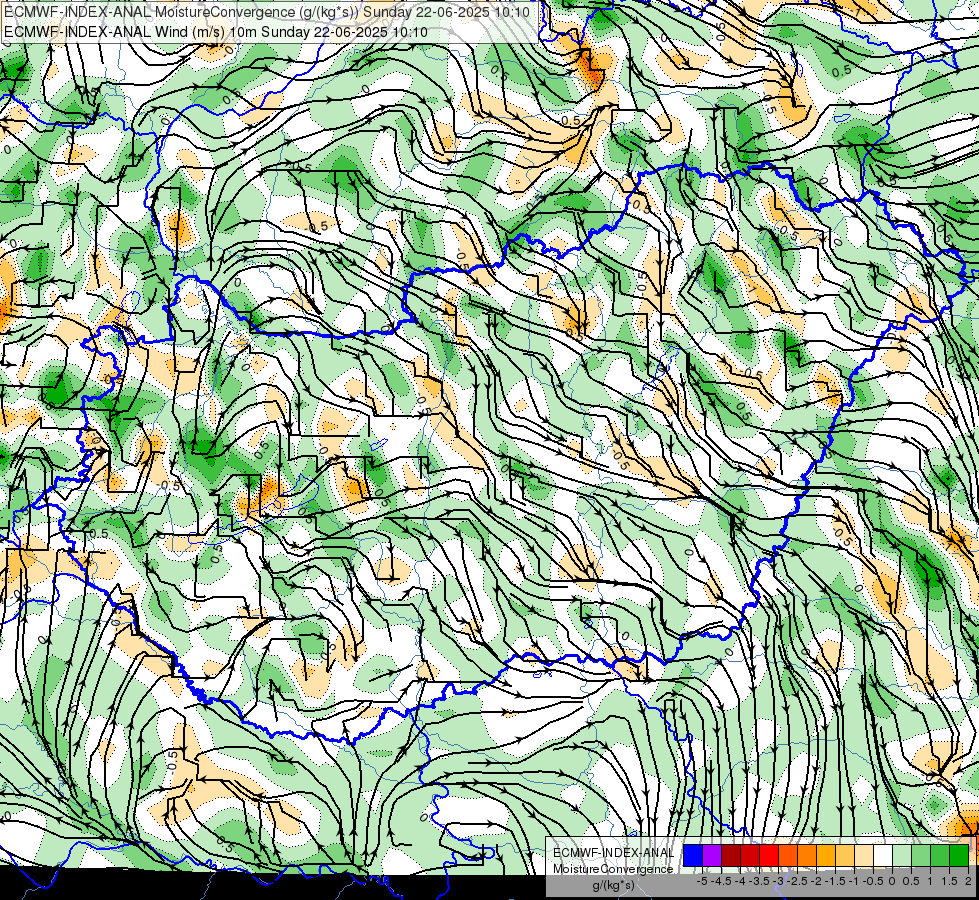
Task: Select the legend swatch between 0 and 0.5
Action: pyautogui.click(x=902, y=856)
